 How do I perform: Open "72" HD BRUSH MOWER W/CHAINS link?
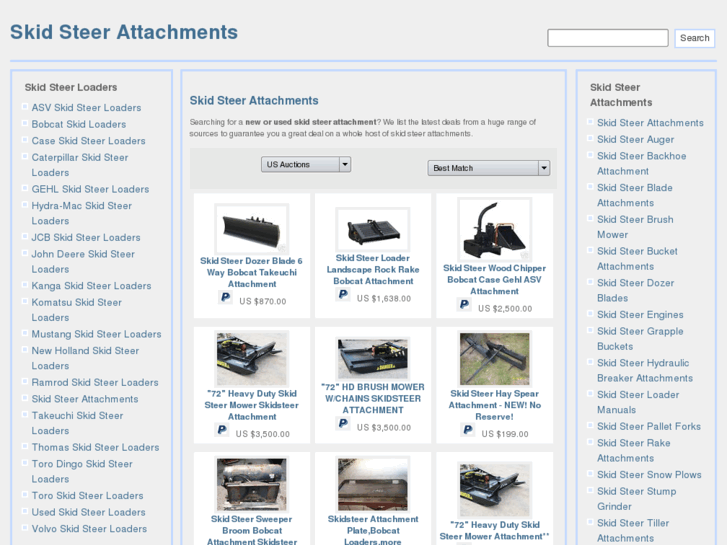click(373, 398)
